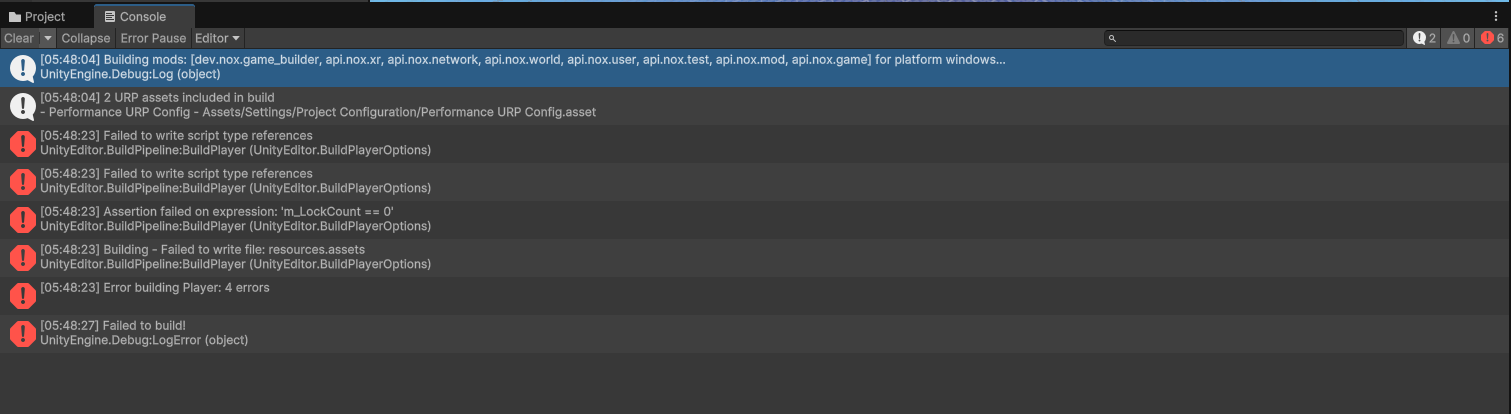The height and width of the screenshot is (414, 1511).
Task: Click the red error icon beside 'Failed to build!'
Action: tap(22, 334)
